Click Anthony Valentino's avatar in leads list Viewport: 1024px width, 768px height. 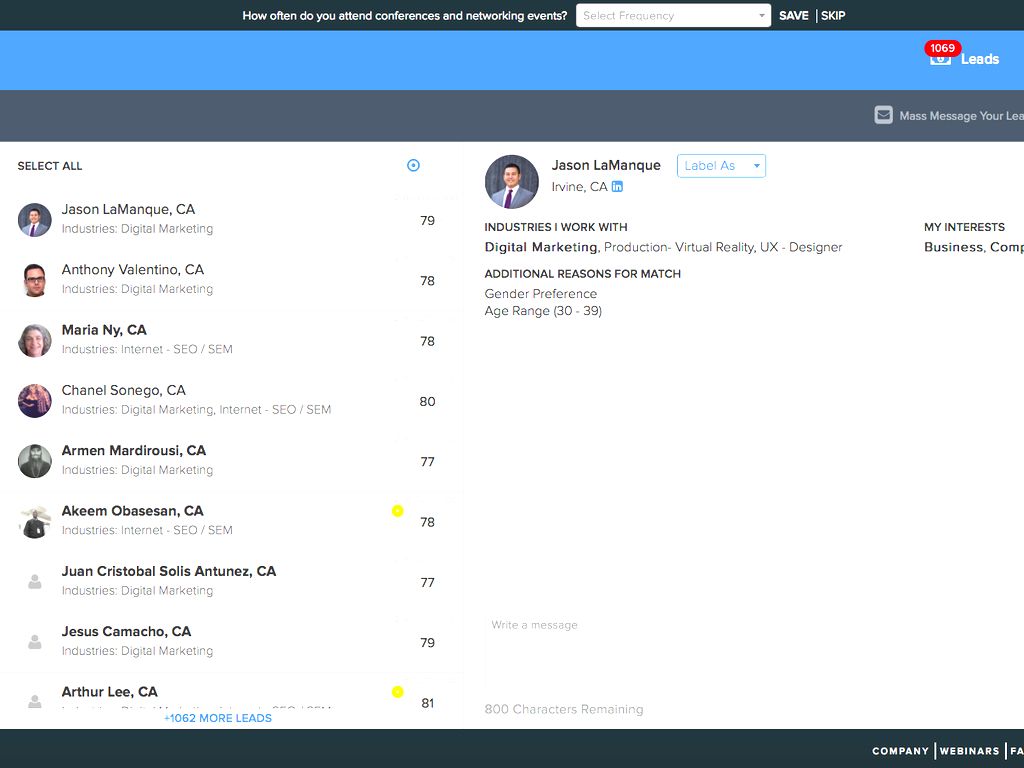click(35, 280)
